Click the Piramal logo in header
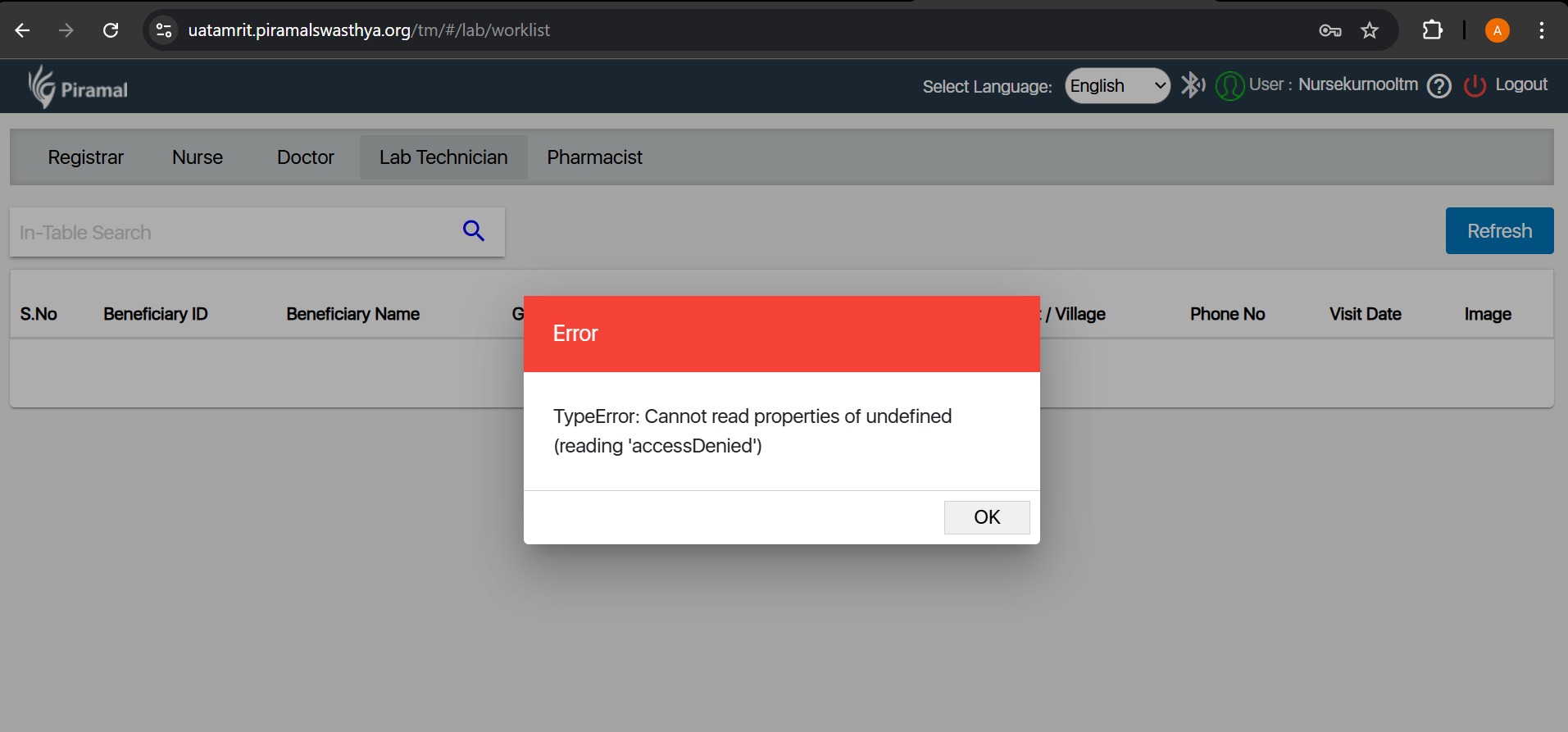Screen dimensions: 1568x732 (78, 87)
